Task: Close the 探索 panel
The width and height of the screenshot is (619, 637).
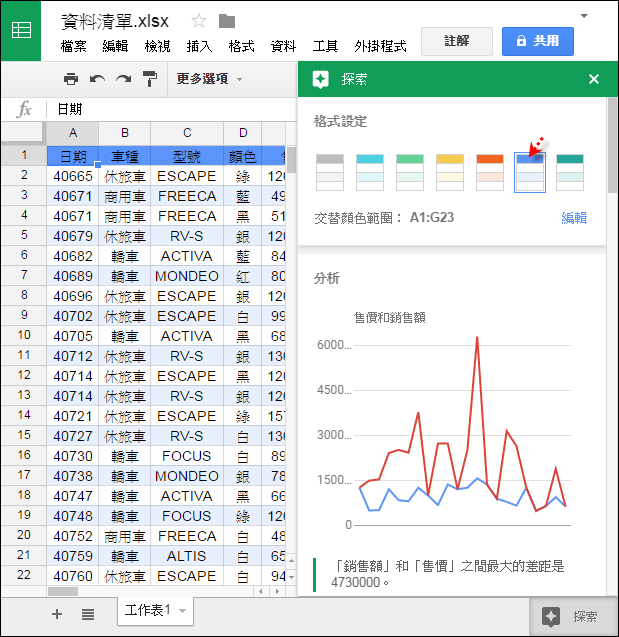Action: click(593, 79)
